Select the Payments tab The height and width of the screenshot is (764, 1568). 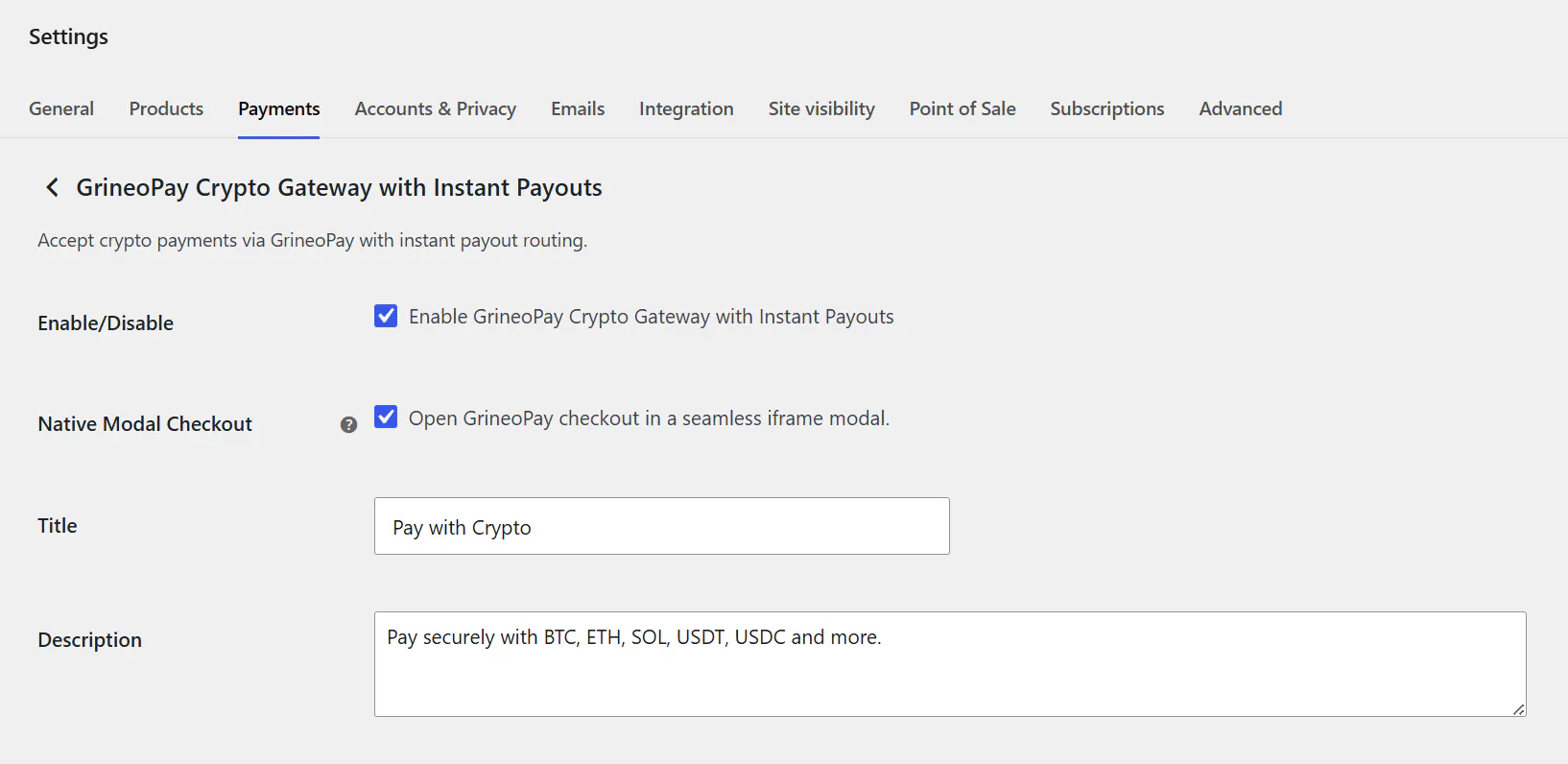(x=279, y=108)
